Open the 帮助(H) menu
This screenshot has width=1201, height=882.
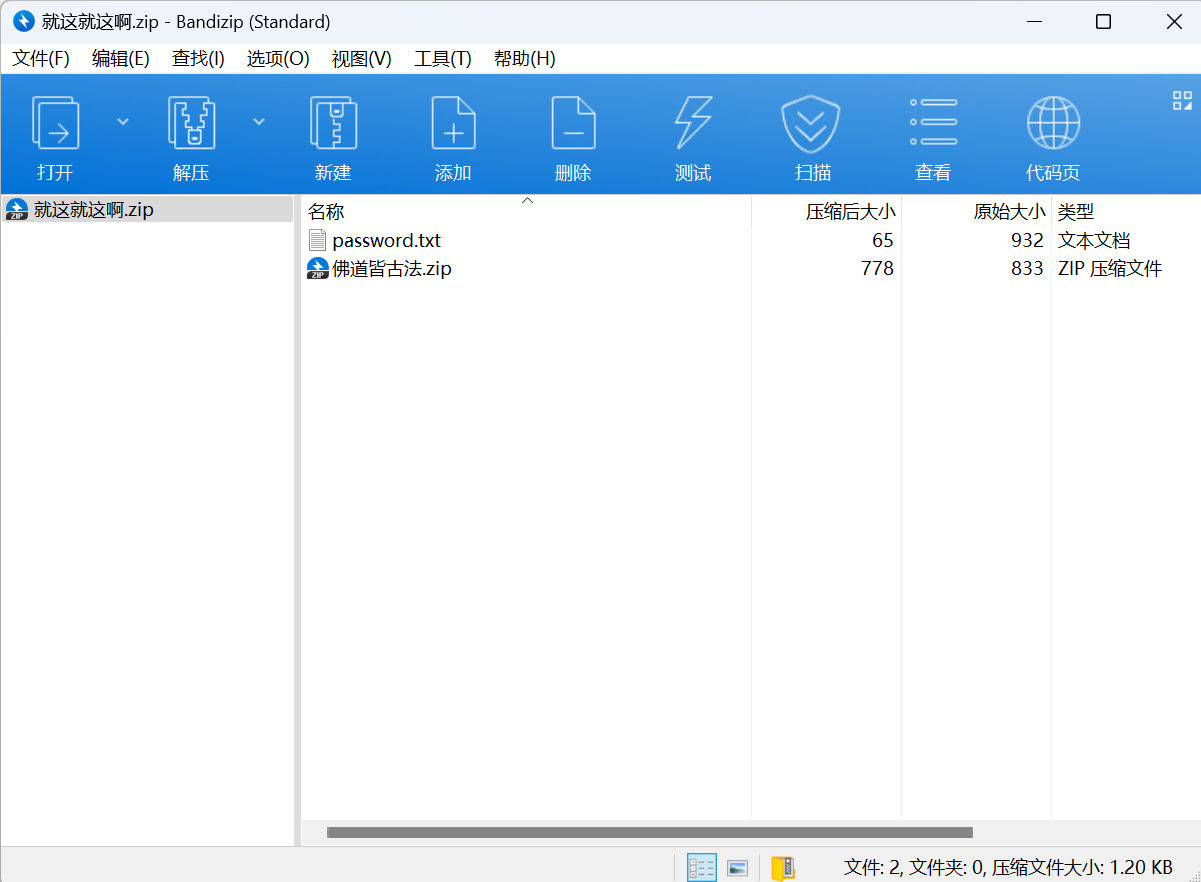[525, 58]
